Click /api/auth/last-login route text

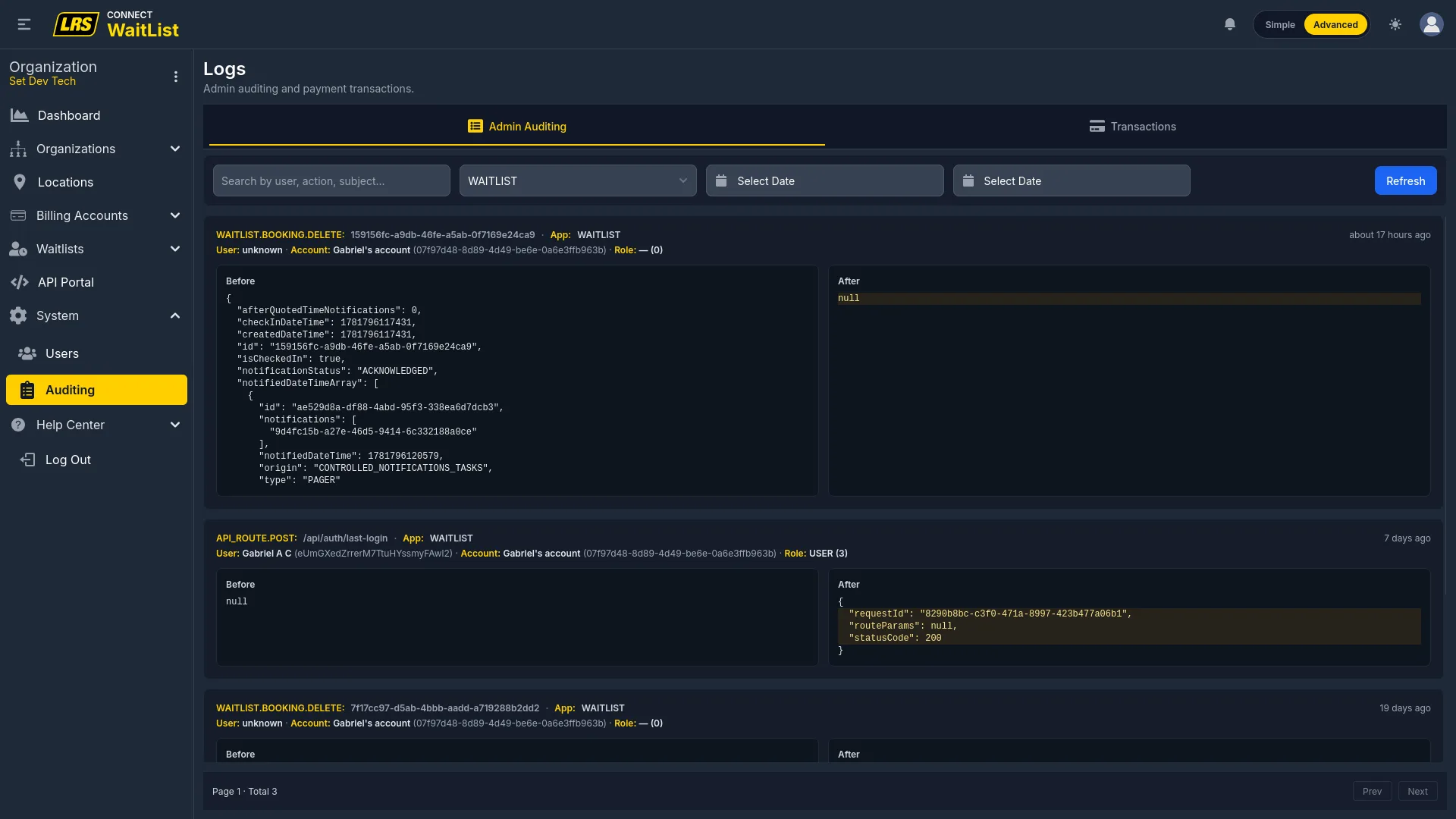point(345,538)
